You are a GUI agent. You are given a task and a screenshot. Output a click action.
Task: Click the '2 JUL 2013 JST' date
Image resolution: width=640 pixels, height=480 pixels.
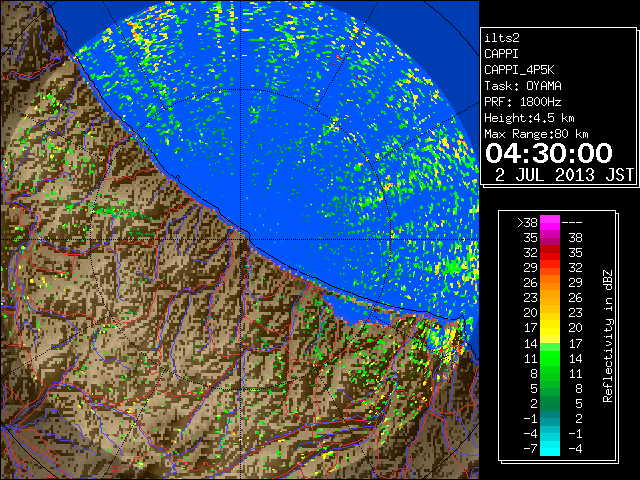click(x=564, y=175)
